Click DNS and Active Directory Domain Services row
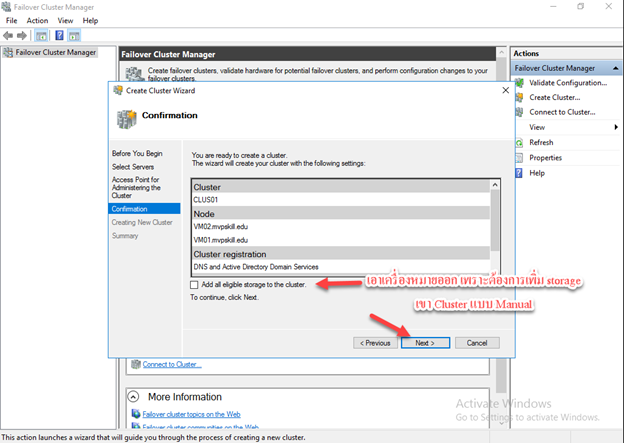Viewport: 624px width, 443px height. (x=341, y=267)
